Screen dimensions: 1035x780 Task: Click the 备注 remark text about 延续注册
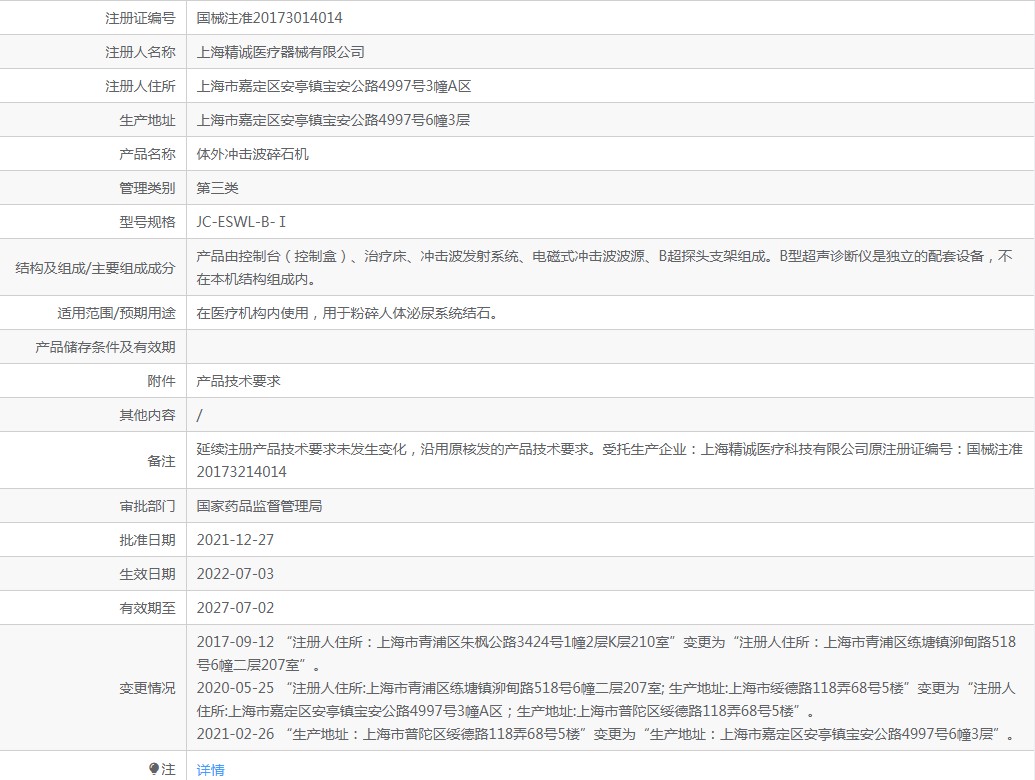[609, 460]
